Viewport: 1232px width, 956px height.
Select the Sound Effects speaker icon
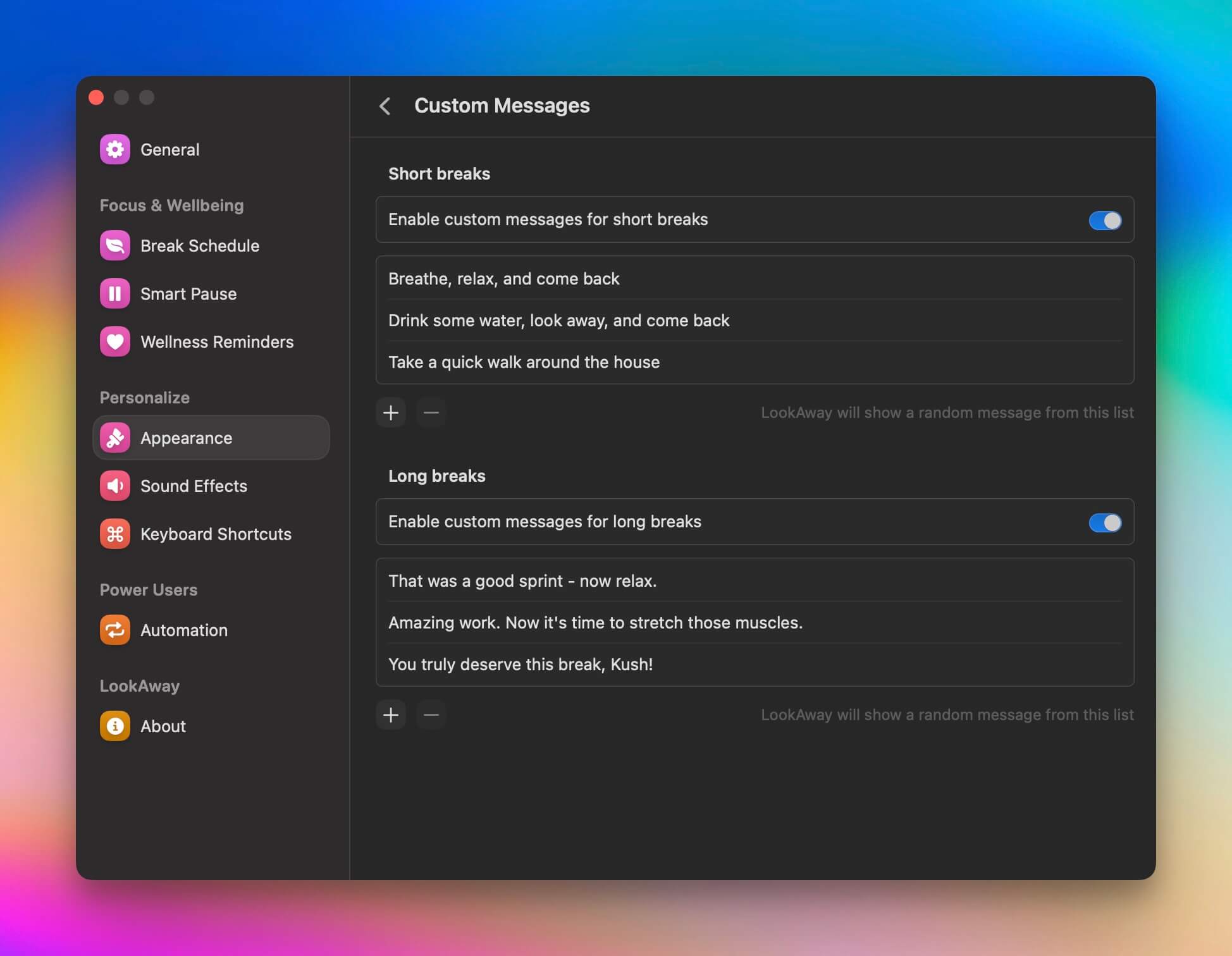[x=115, y=486]
